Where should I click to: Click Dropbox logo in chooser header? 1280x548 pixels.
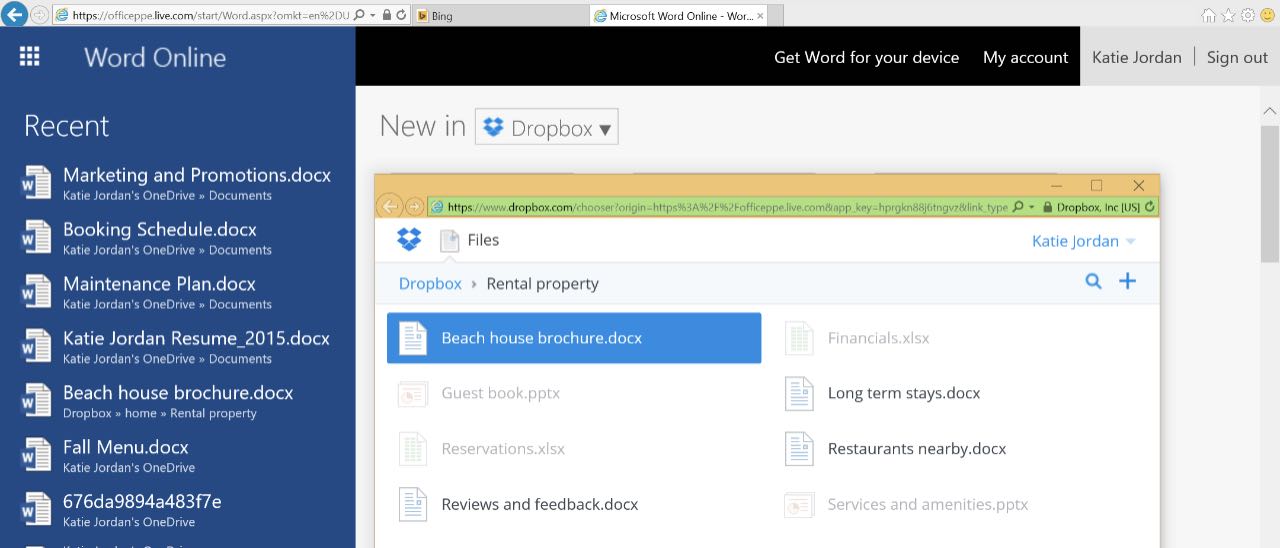[409, 240]
